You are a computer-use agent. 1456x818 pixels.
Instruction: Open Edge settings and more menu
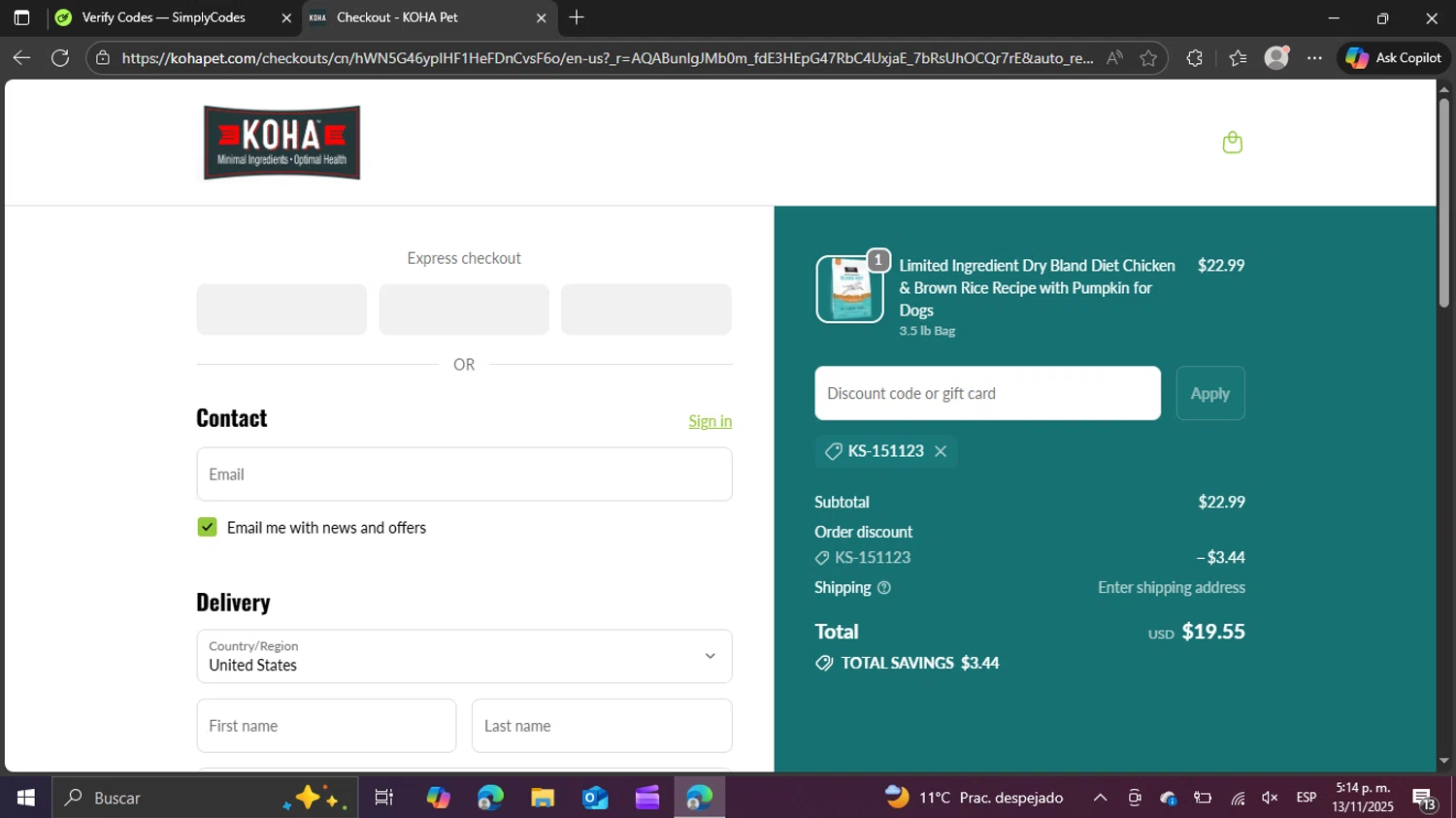click(x=1314, y=58)
